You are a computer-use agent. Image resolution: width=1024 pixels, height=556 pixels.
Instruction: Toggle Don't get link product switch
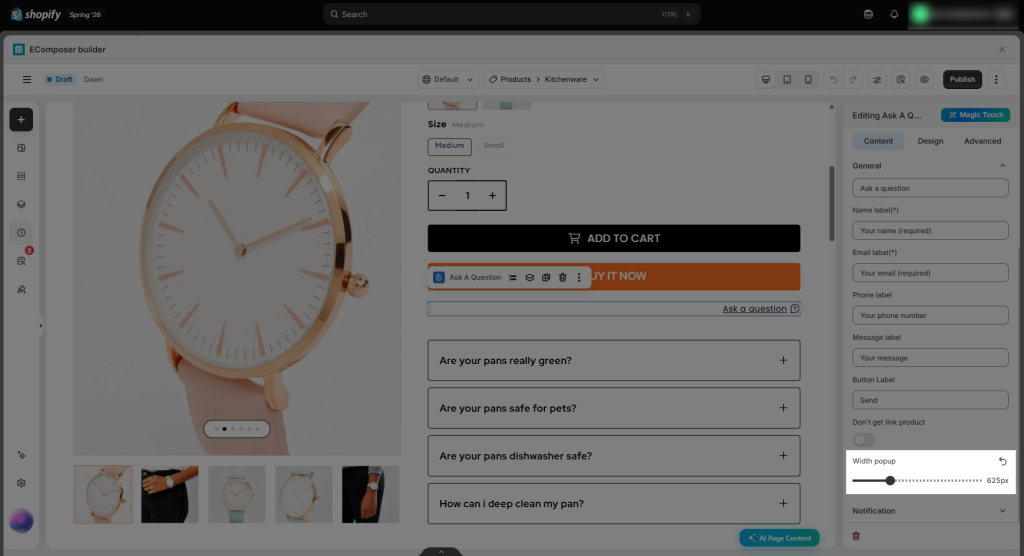[864, 440]
